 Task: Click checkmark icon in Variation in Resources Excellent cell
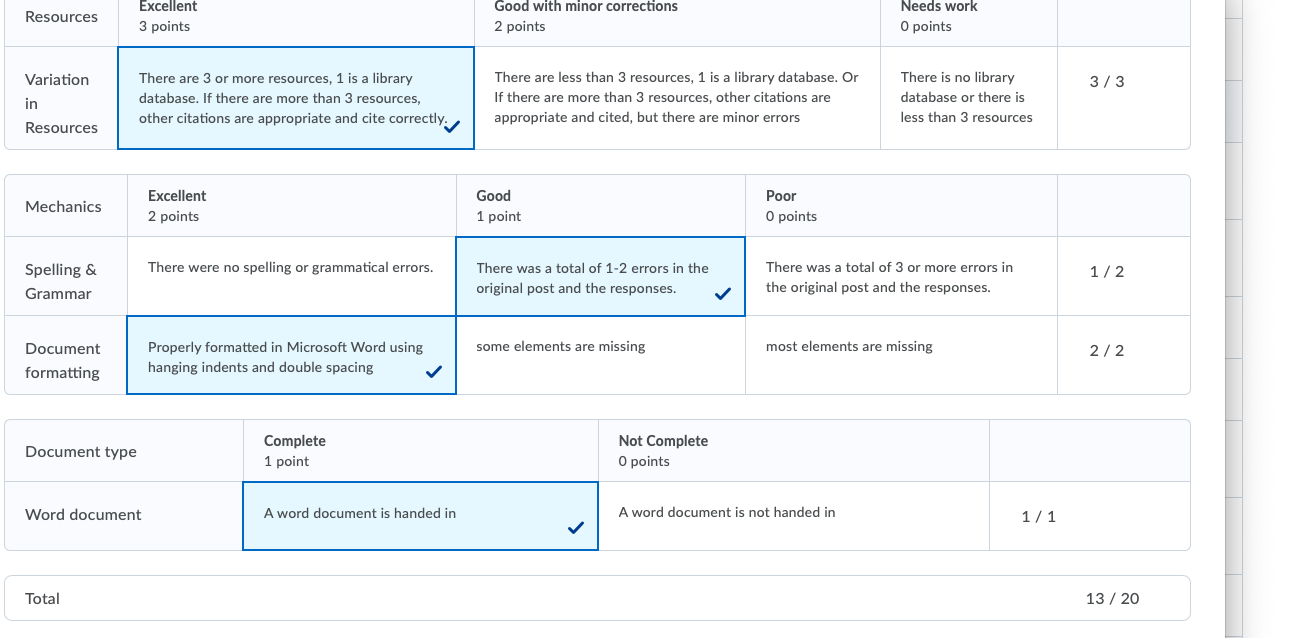(x=452, y=127)
